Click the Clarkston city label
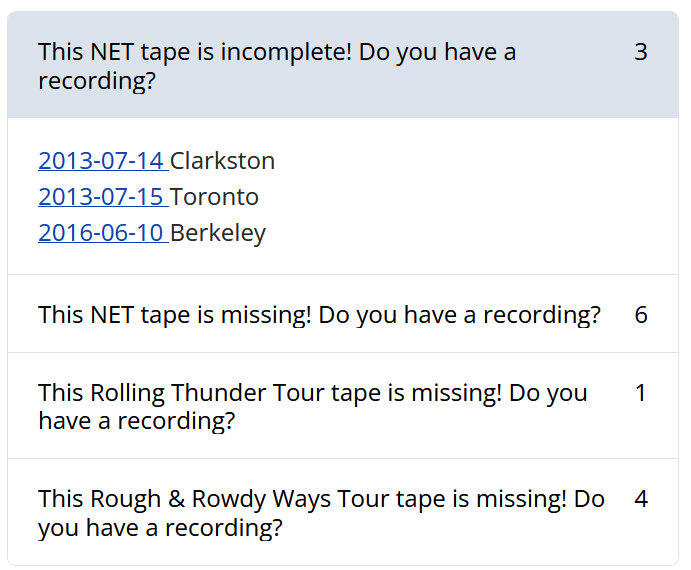Image resolution: width=691 pixels, height=570 pixels. click(x=222, y=161)
